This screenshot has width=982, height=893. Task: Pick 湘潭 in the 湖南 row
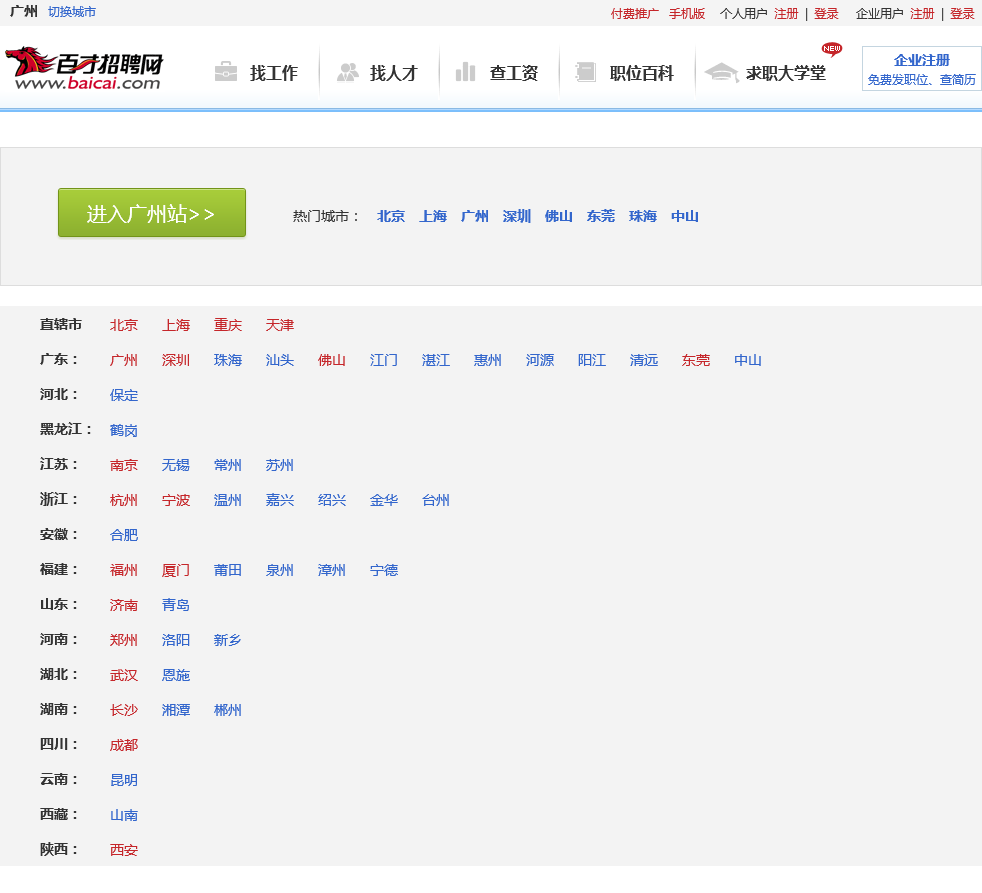[x=175, y=710]
